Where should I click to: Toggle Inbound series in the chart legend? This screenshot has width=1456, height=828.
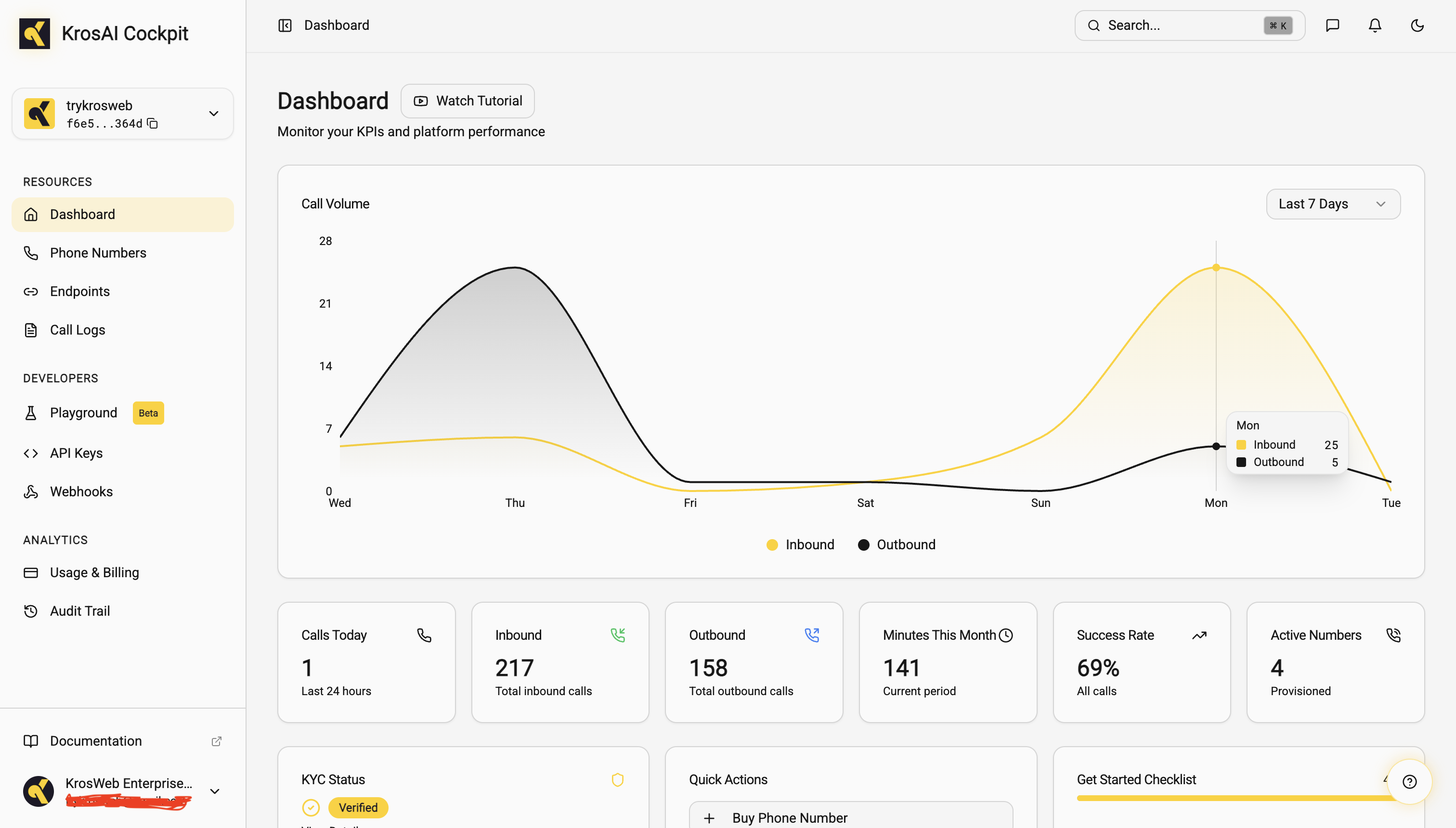pyautogui.click(x=800, y=544)
